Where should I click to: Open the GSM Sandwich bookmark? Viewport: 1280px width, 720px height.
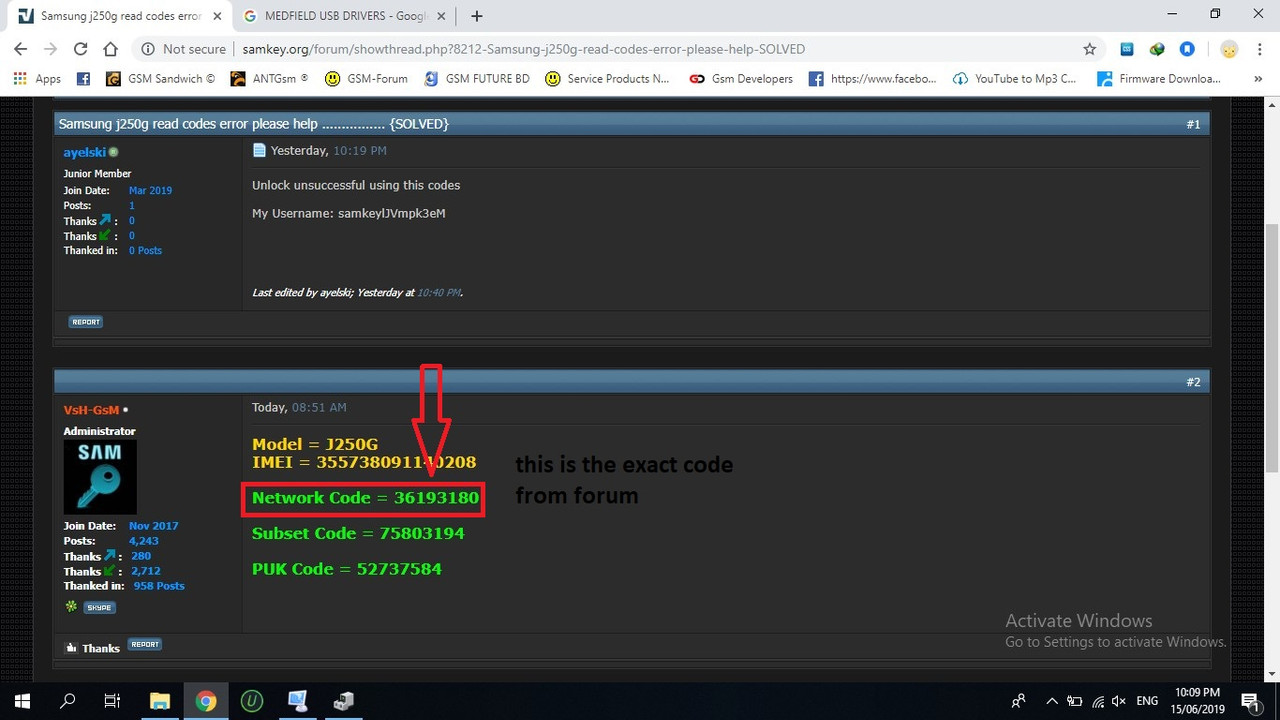[160, 78]
